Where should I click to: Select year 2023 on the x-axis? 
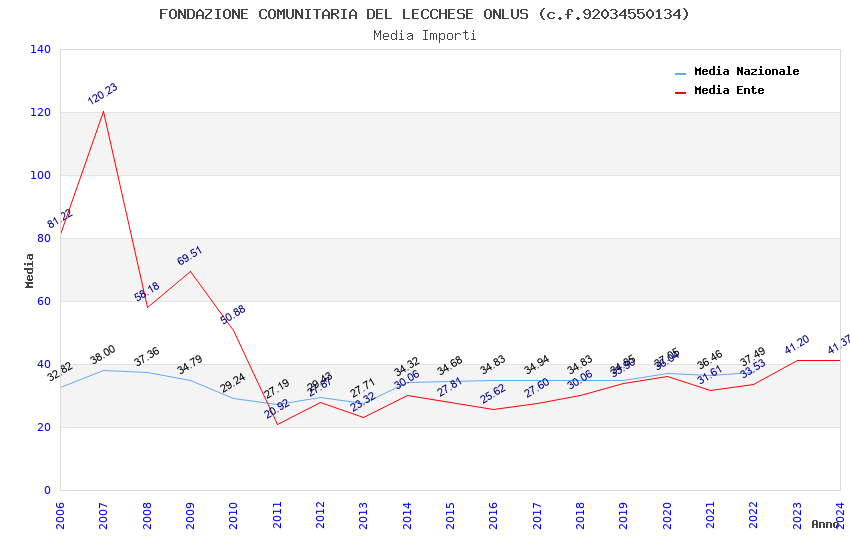[797, 515]
